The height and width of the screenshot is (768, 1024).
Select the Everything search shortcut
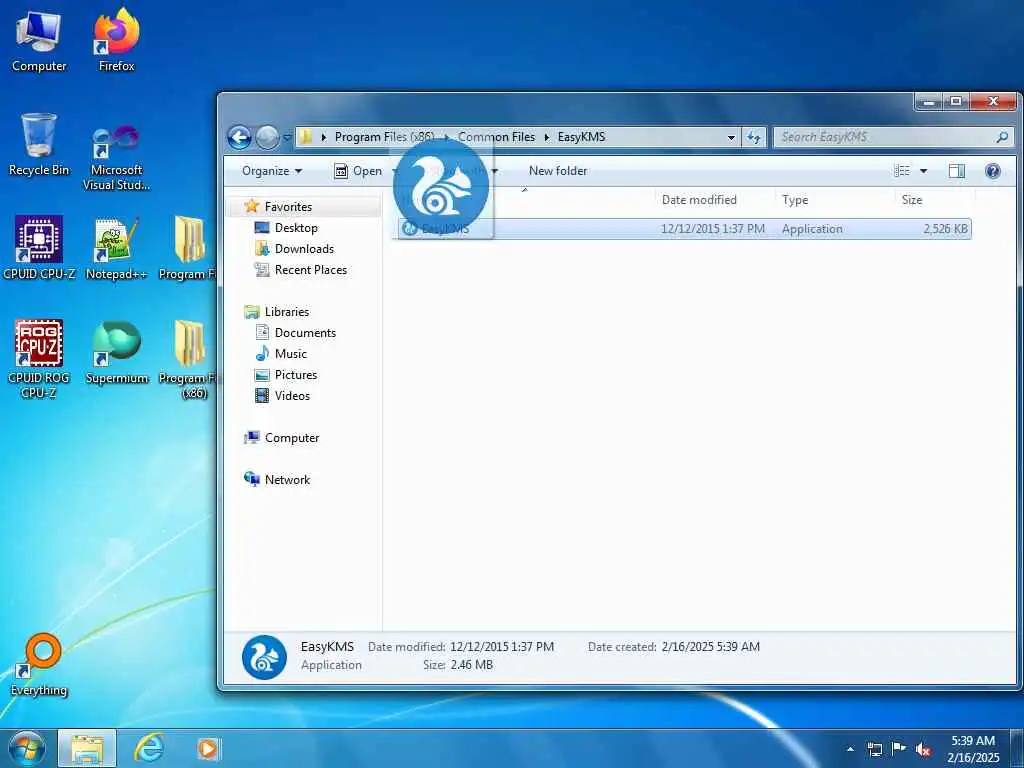[x=39, y=665]
